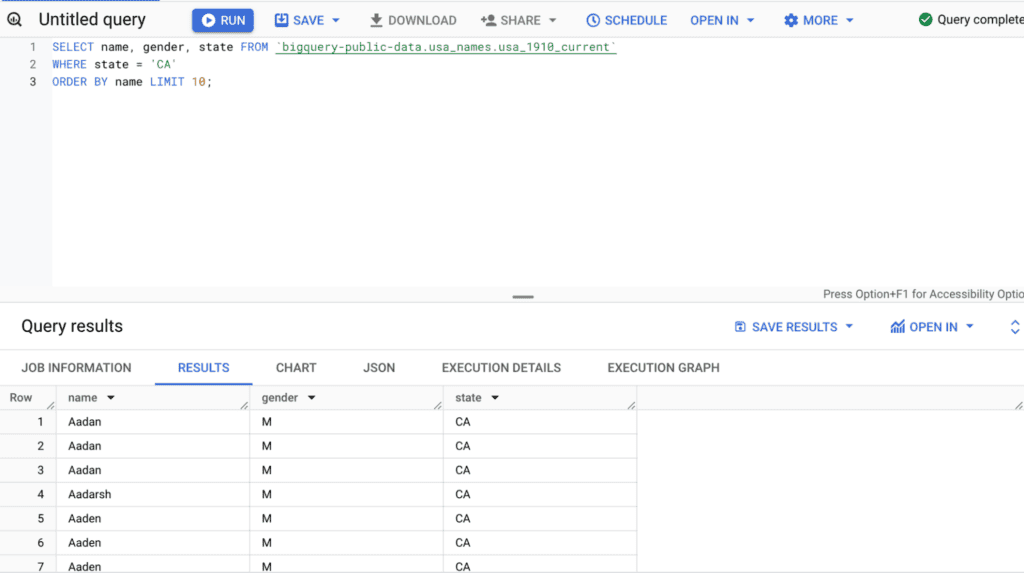Click the Row column header
This screenshot has width=1024, height=573.
(21, 397)
